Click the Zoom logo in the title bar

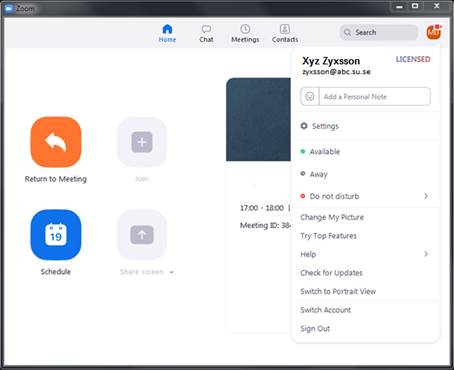coord(9,9)
